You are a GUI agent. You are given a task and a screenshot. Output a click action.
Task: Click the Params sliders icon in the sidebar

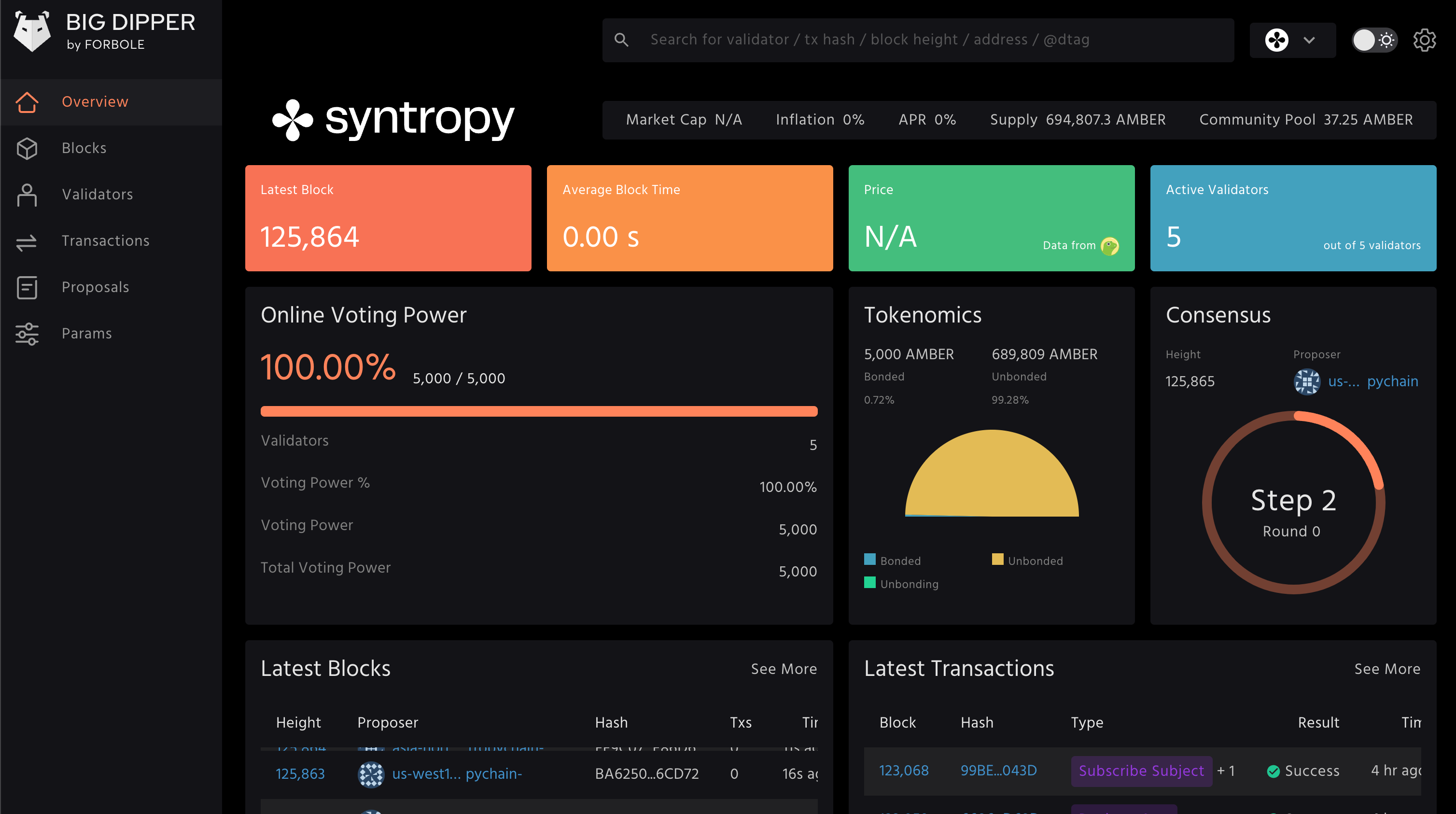coord(27,334)
